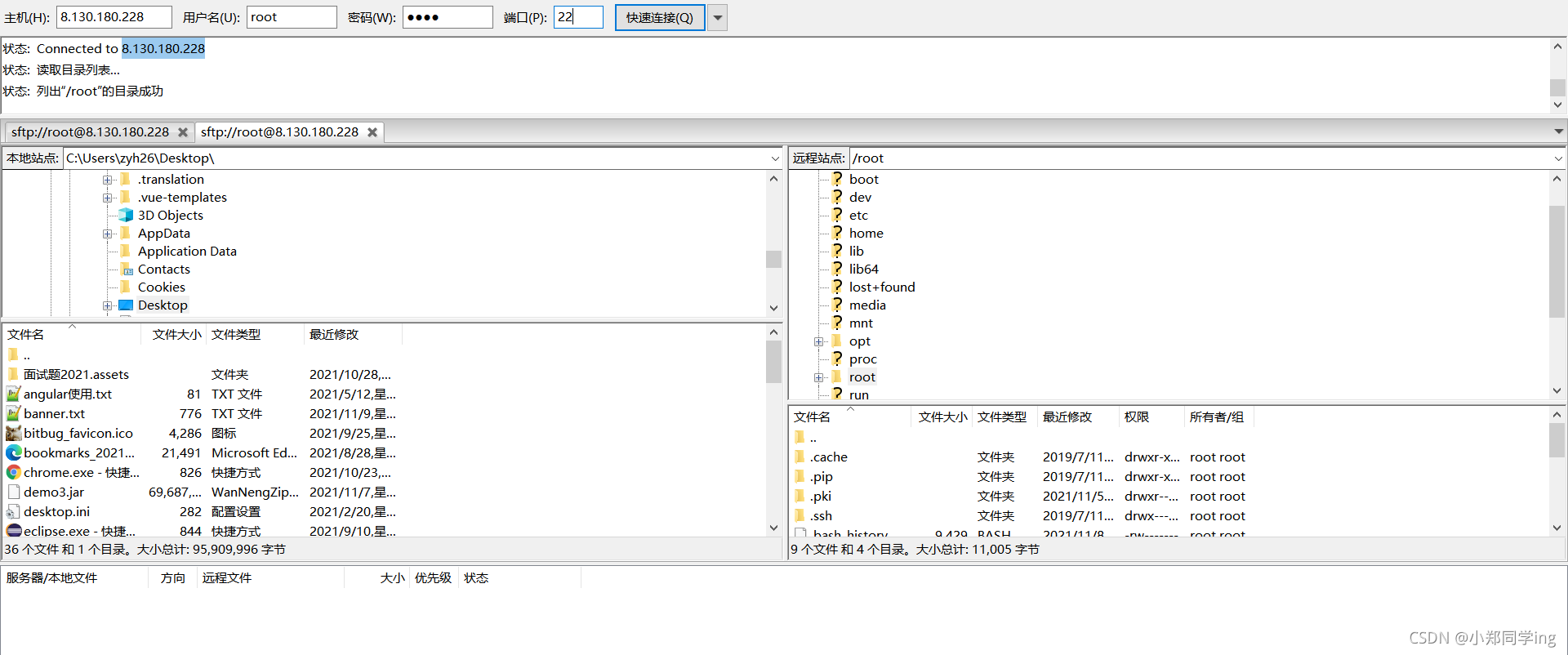Expand the .vue-templates folder node
The image size is (1568, 655).
pyautogui.click(x=107, y=198)
